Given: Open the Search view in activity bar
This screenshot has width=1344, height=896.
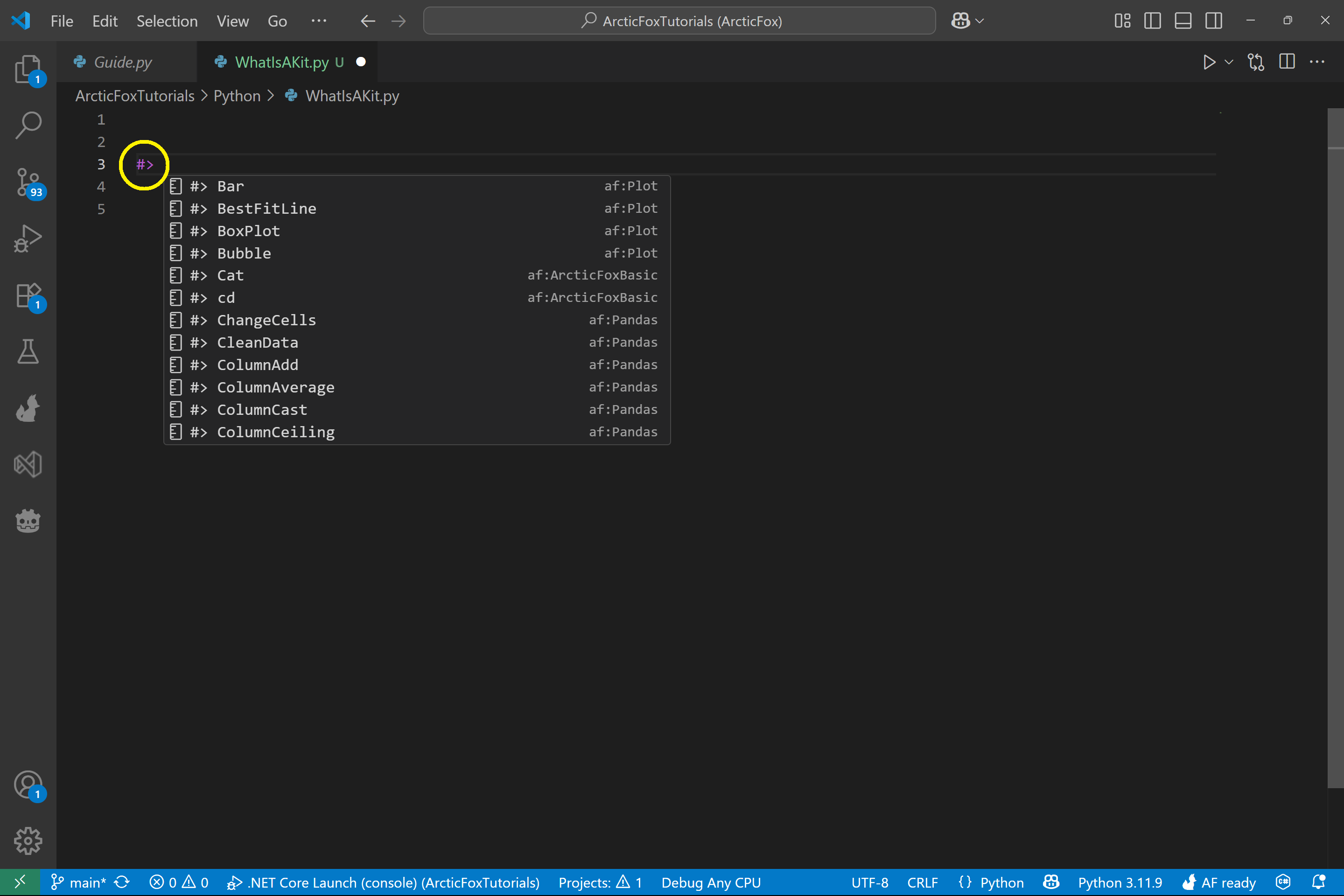Looking at the screenshot, I should click(x=28, y=125).
